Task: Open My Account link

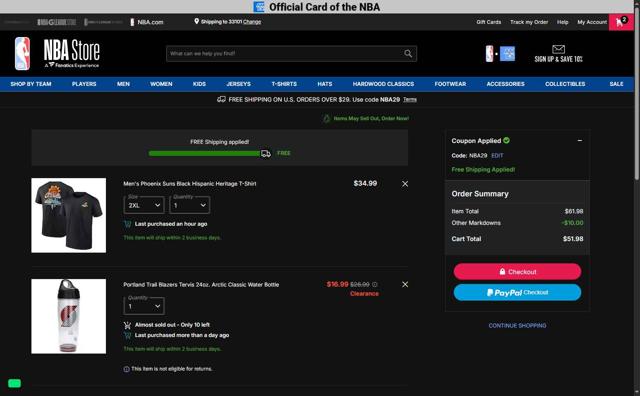Action: click(592, 22)
